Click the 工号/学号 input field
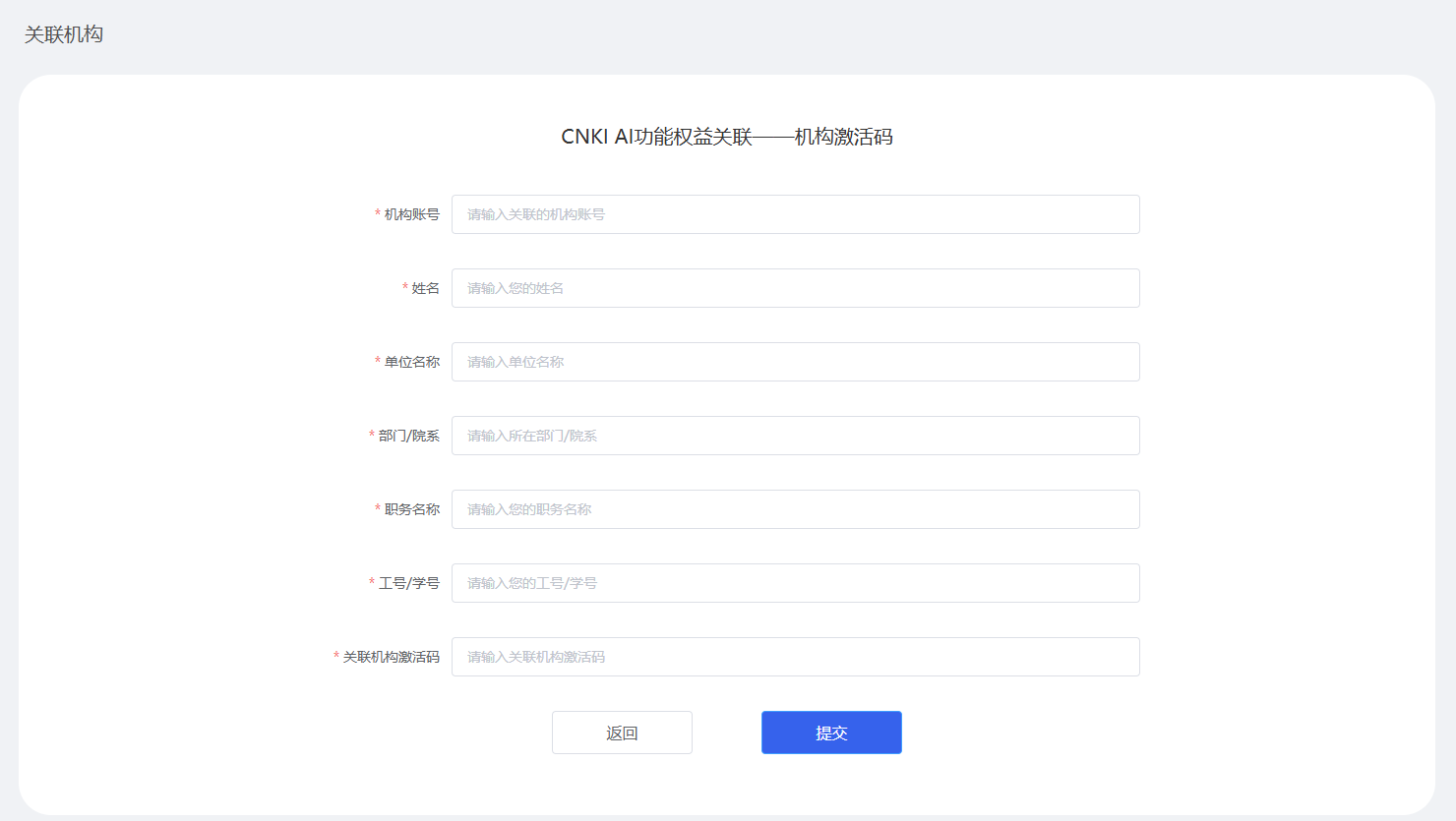 pyautogui.click(x=795, y=583)
